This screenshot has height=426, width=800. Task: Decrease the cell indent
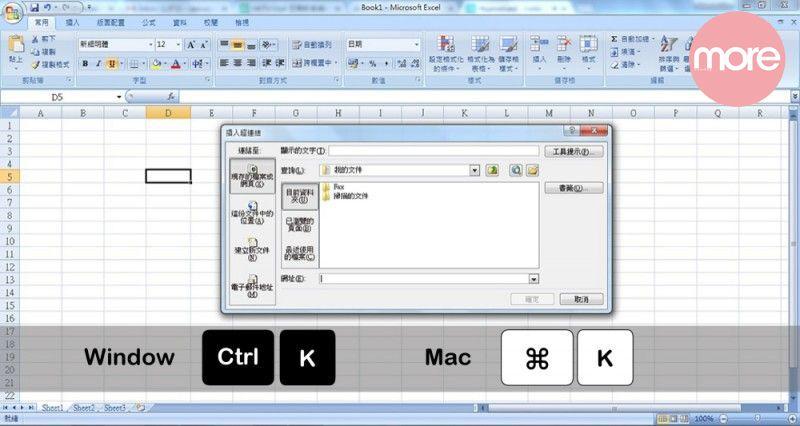click(x=266, y=63)
